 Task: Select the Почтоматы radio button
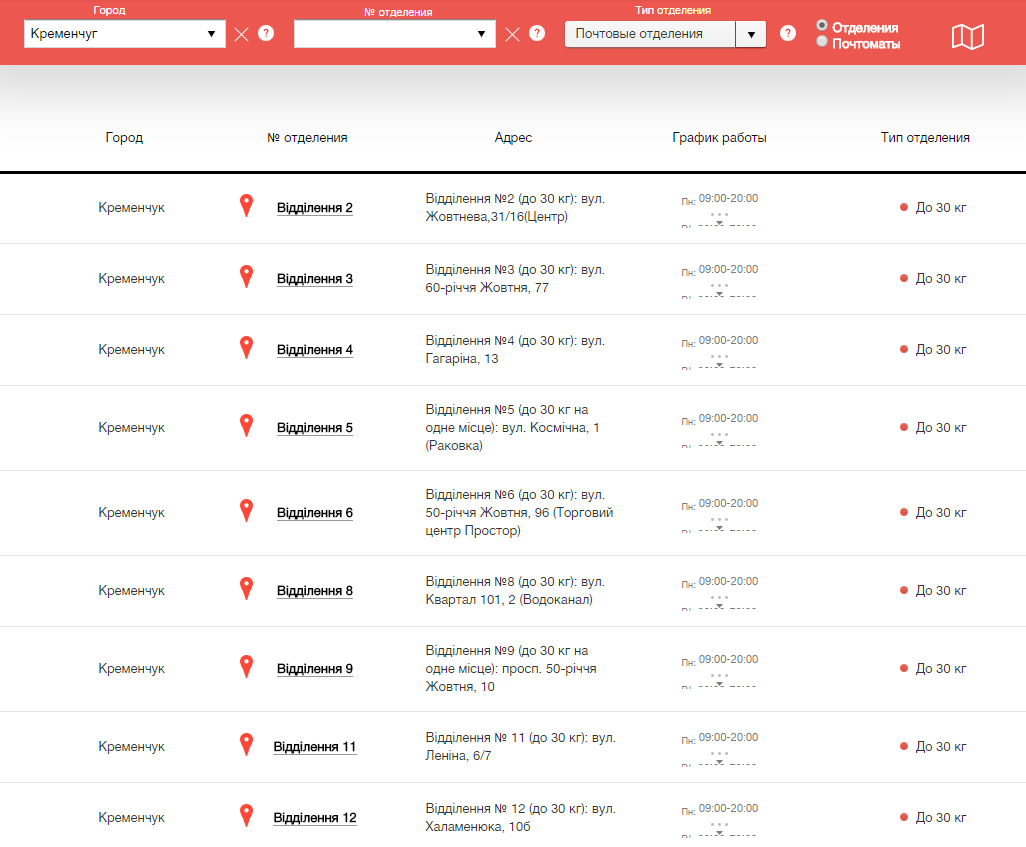click(822, 42)
